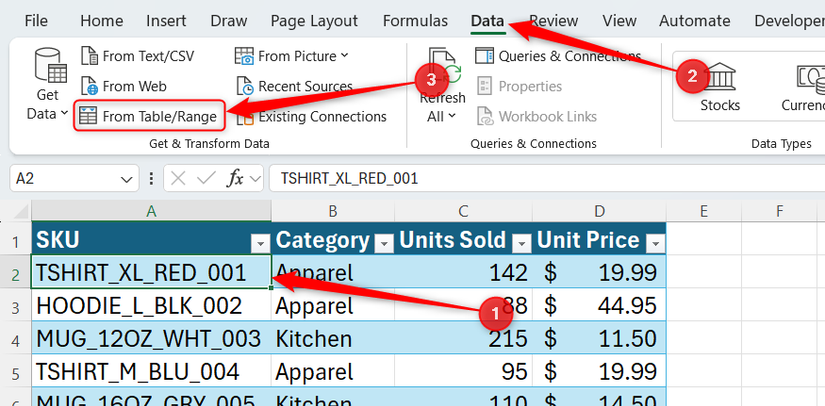Viewport: 825px width, 406px height.
Task: Select cell HOODIE_L_BLK_002
Action: [152, 305]
